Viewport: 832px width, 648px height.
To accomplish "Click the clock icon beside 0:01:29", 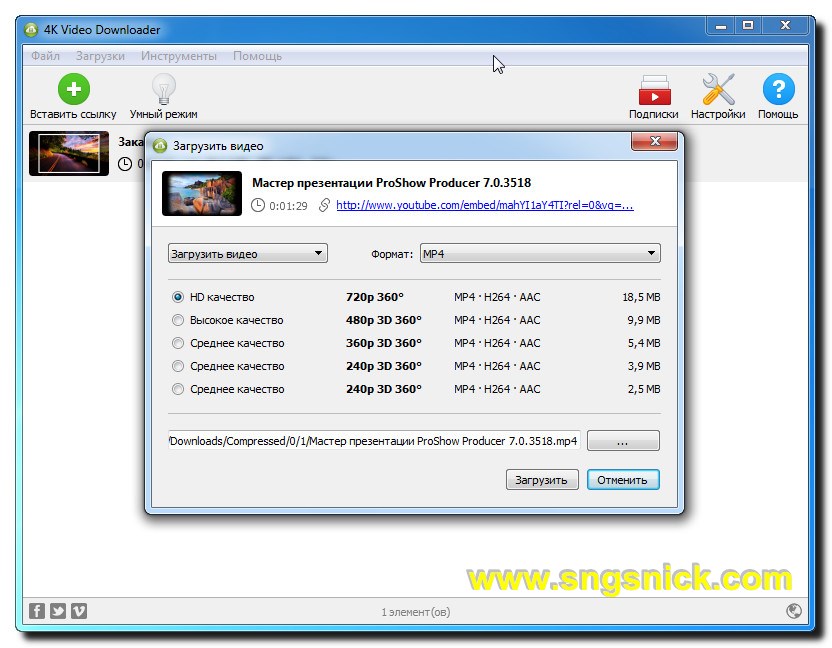I will pos(258,205).
